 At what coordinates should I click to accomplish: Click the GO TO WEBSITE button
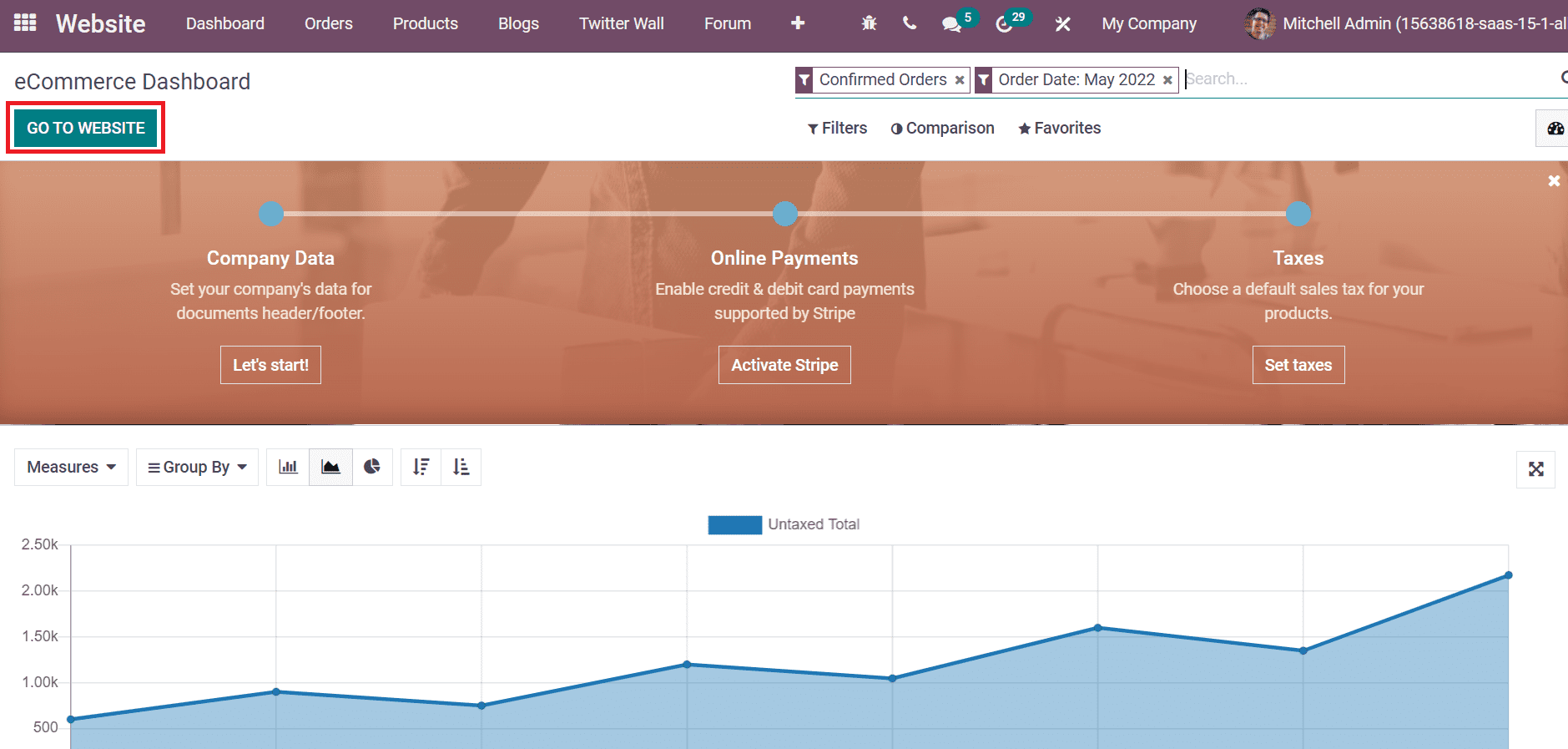click(86, 128)
